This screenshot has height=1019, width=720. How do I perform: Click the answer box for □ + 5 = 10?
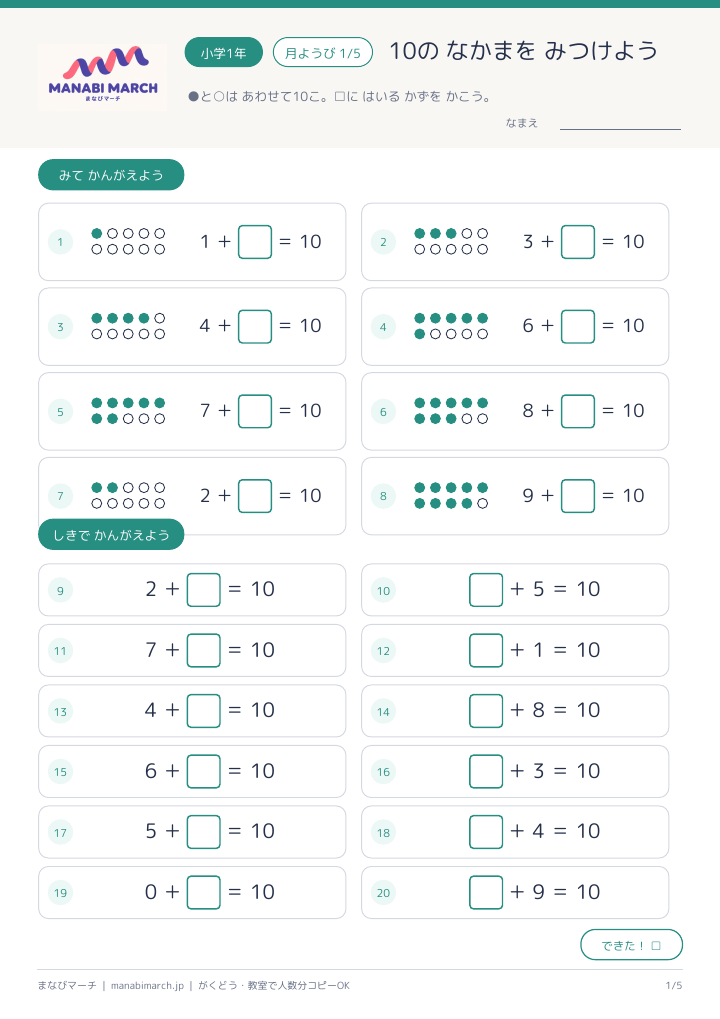coord(486,589)
